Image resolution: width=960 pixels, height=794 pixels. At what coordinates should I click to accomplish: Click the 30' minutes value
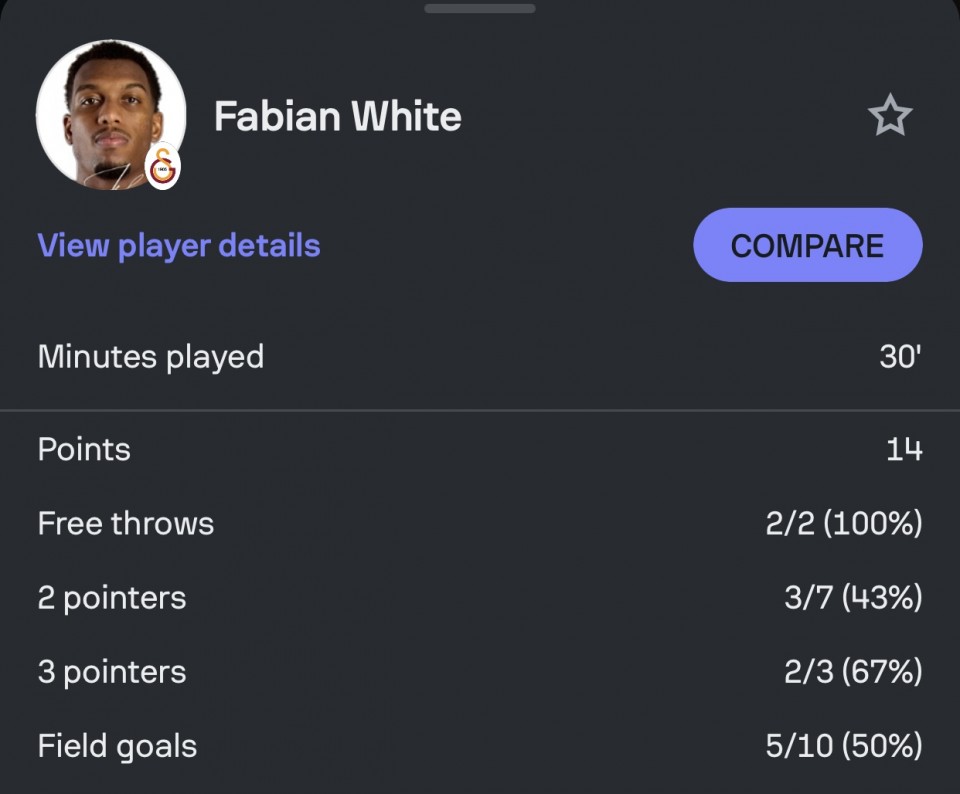900,357
